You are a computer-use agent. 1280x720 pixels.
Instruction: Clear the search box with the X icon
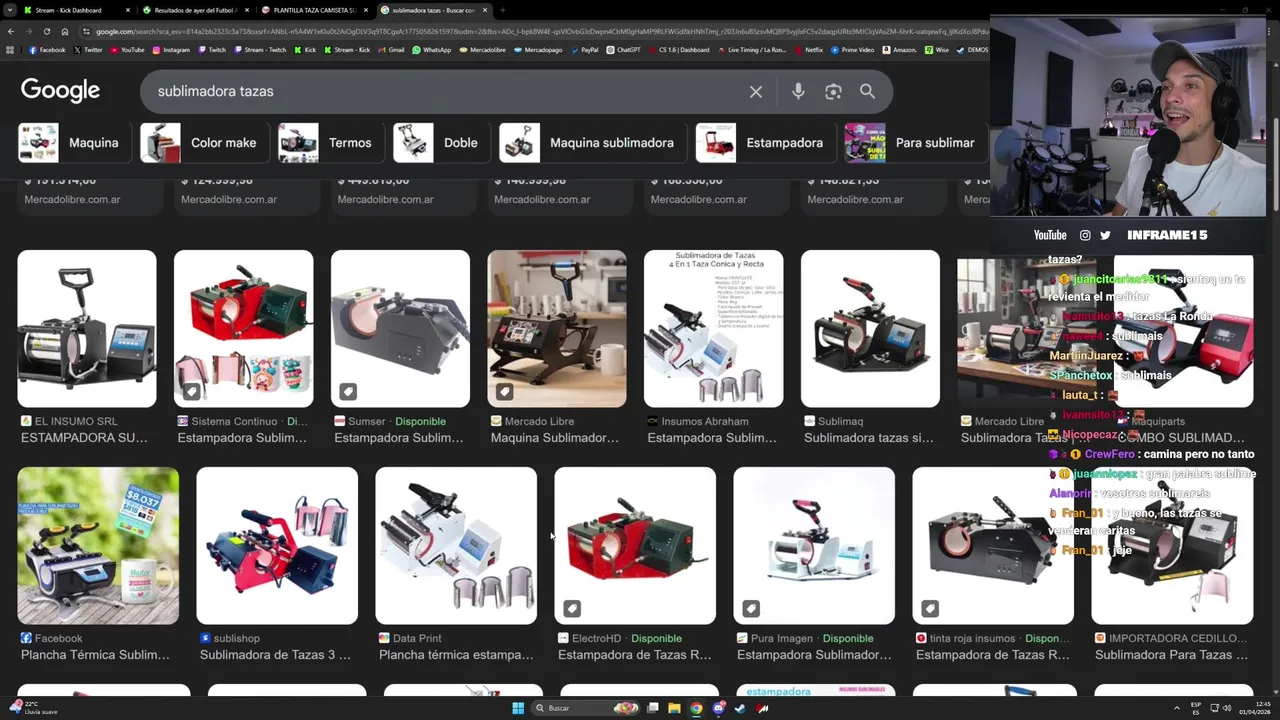point(756,91)
